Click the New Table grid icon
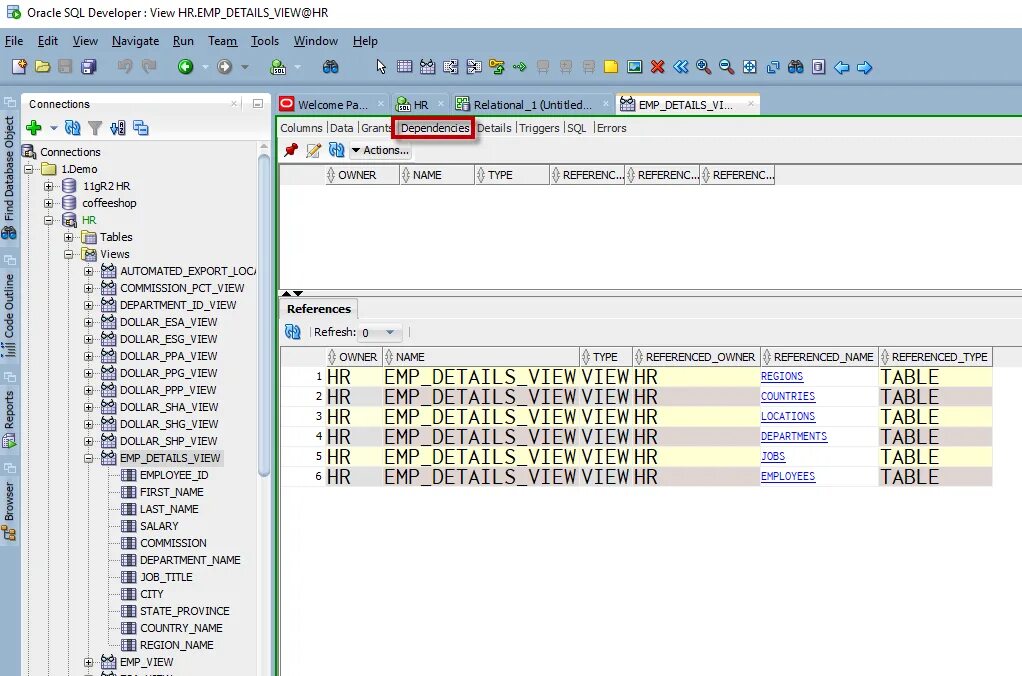The image size is (1022, 676). point(404,66)
